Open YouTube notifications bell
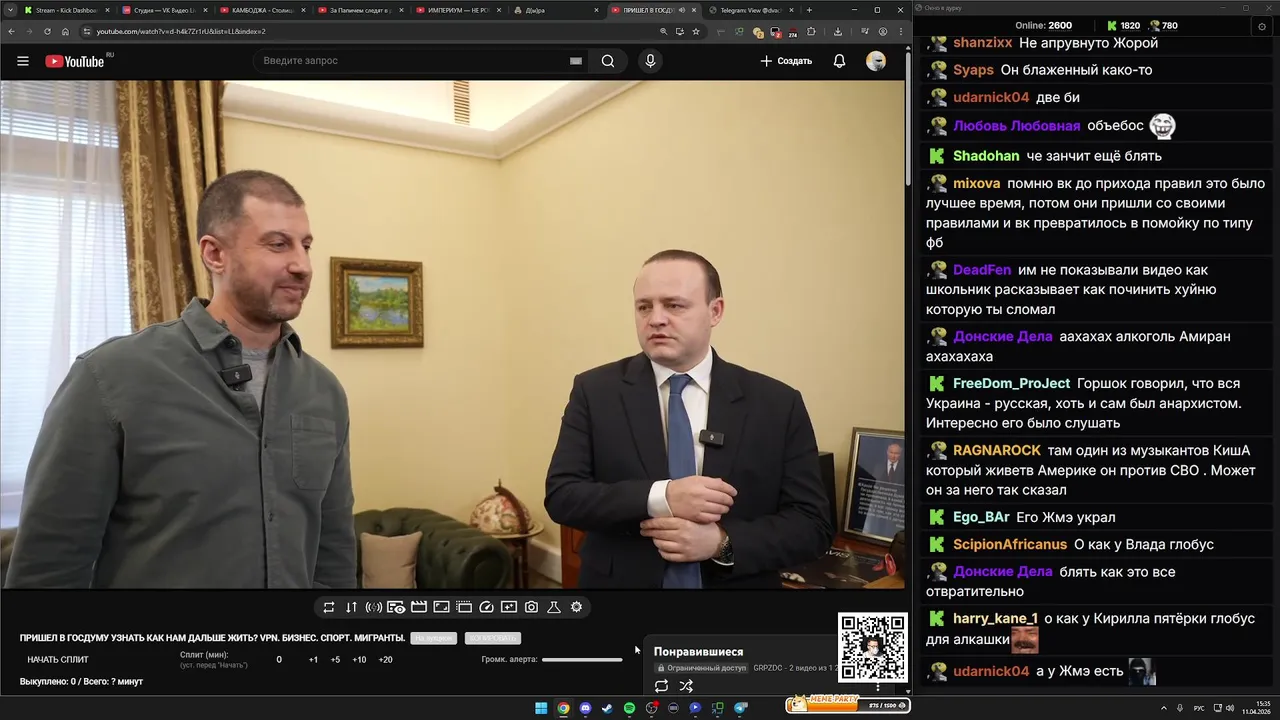This screenshot has height=720, width=1280. pyautogui.click(x=839, y=61)
